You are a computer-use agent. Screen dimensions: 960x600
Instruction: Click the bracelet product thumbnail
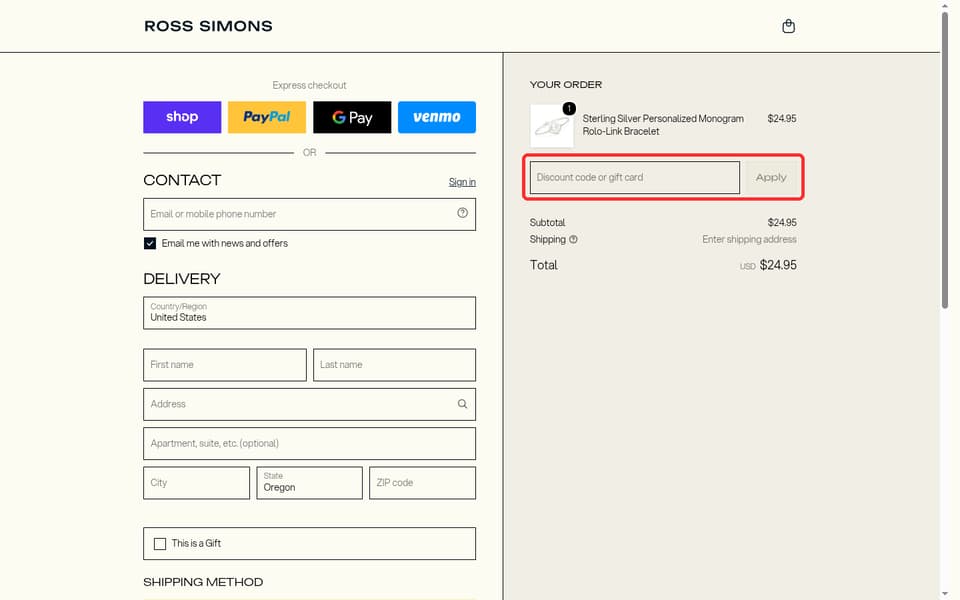[x=552, y=126]
